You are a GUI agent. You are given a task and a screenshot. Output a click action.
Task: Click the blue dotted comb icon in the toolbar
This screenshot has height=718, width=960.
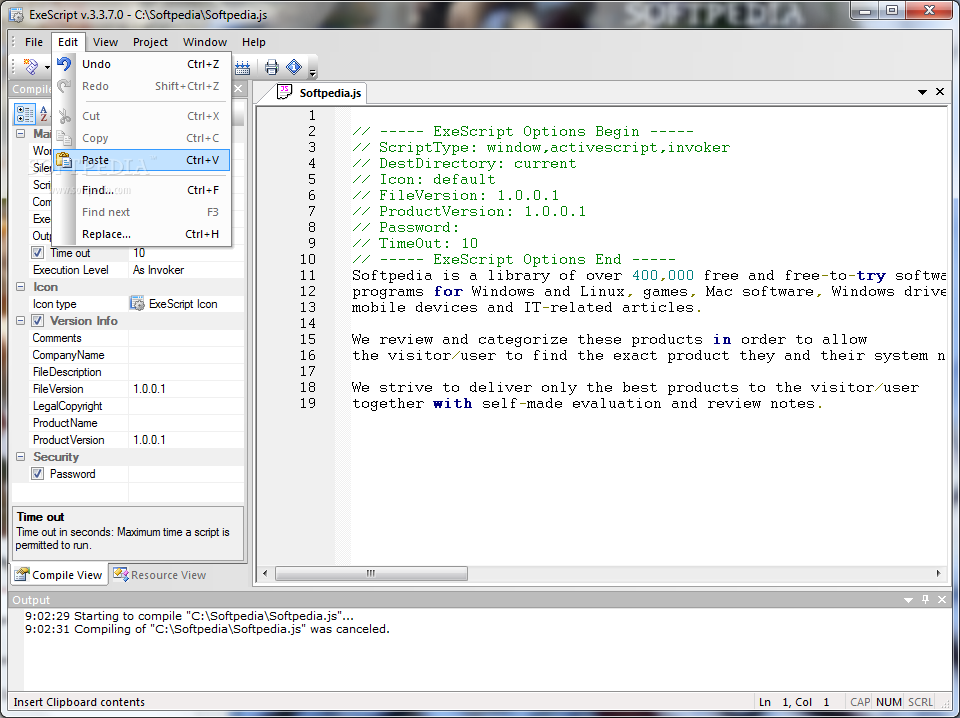click(243, 67)
